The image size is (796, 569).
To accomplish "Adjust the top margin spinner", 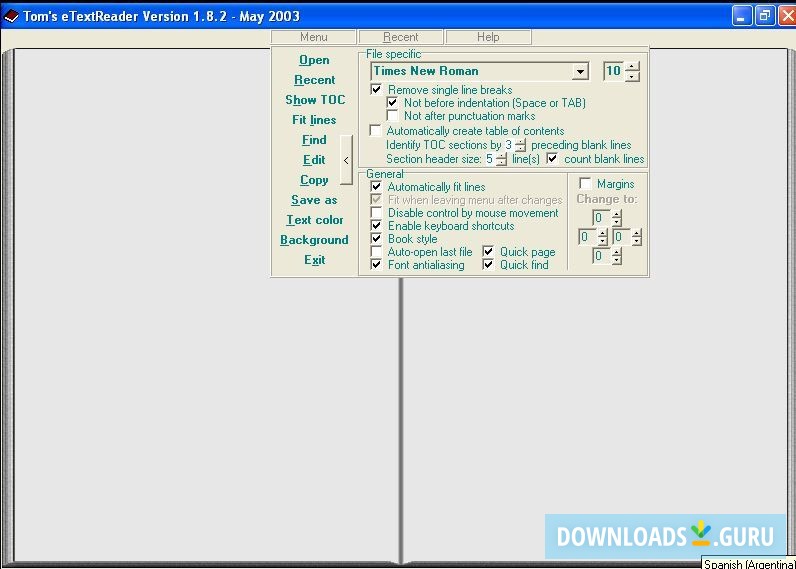I will coord(616,218).
